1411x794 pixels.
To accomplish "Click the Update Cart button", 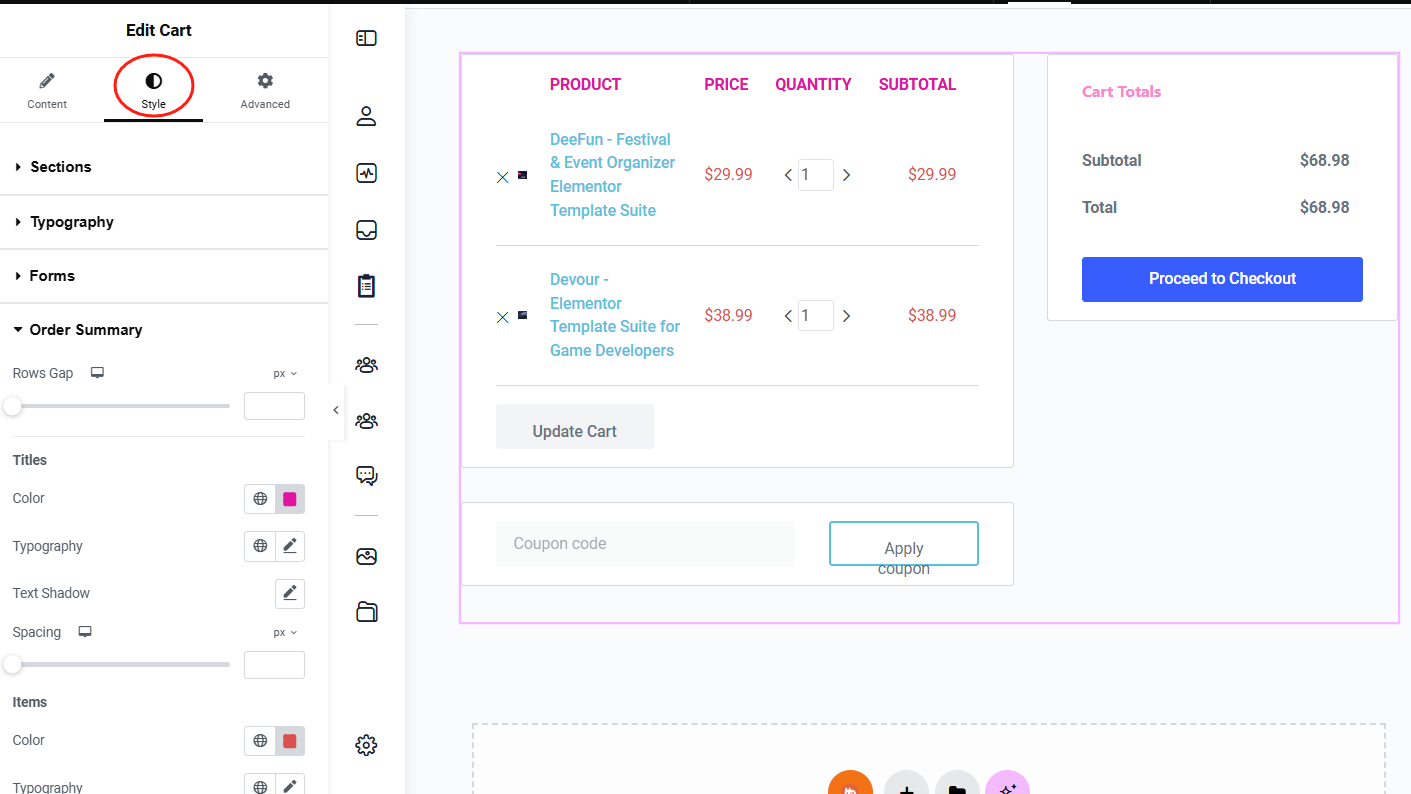I will 574,430.
